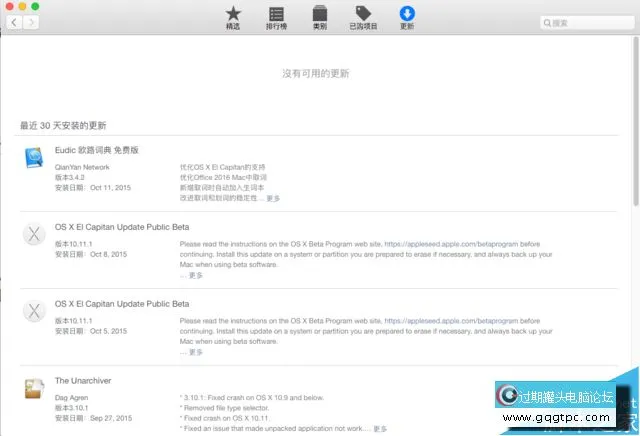Select the 更新 (Updates) download tab

407,18
